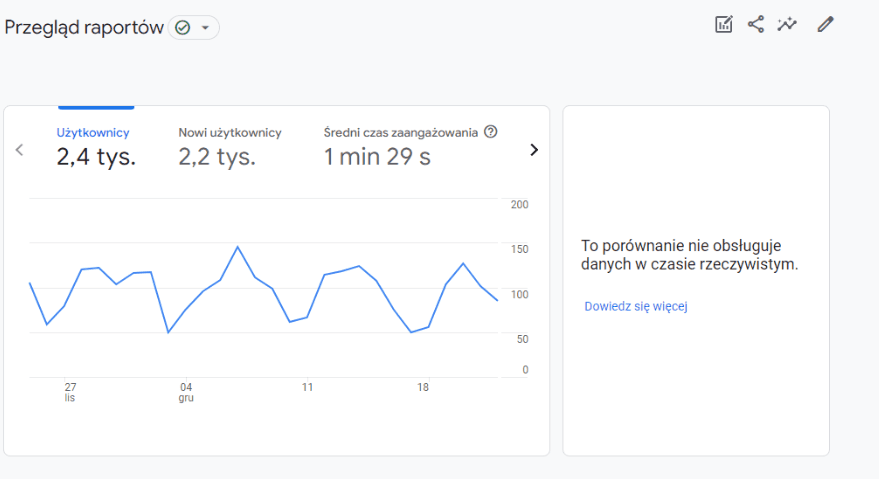Select the Użytkownicy metric tab
The width and height of the screenshot is (879, 479).
pyautogui.click(x=93, y=132)
